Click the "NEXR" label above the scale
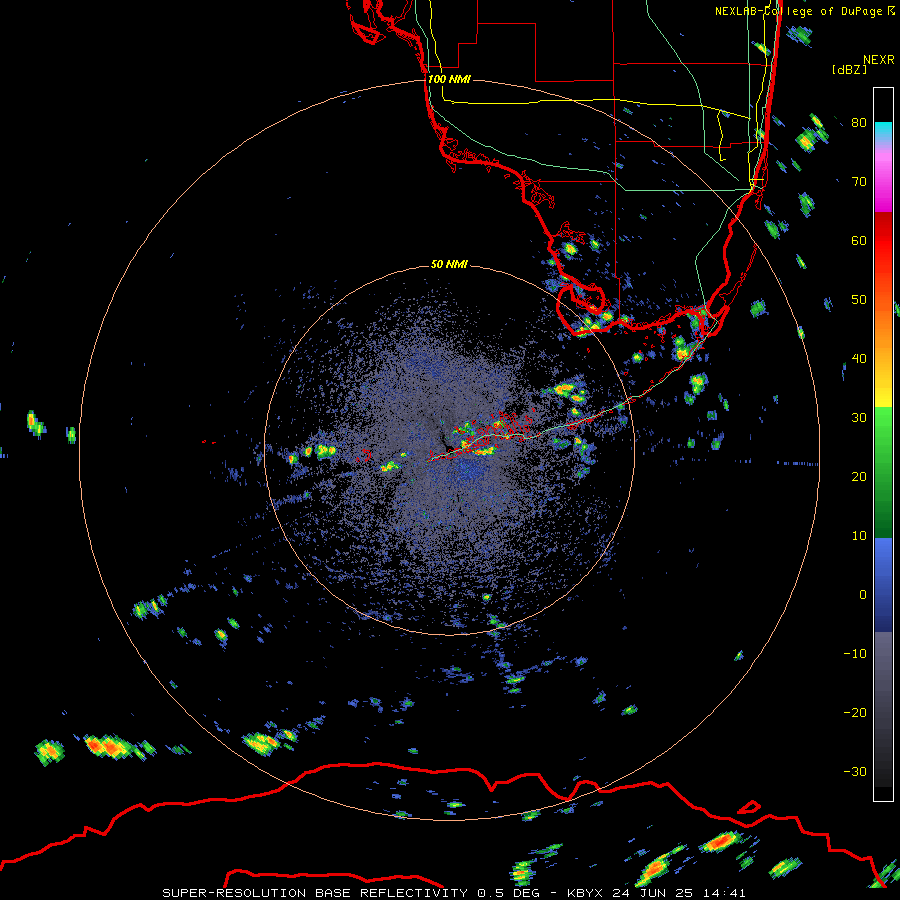 click(879, 60)
